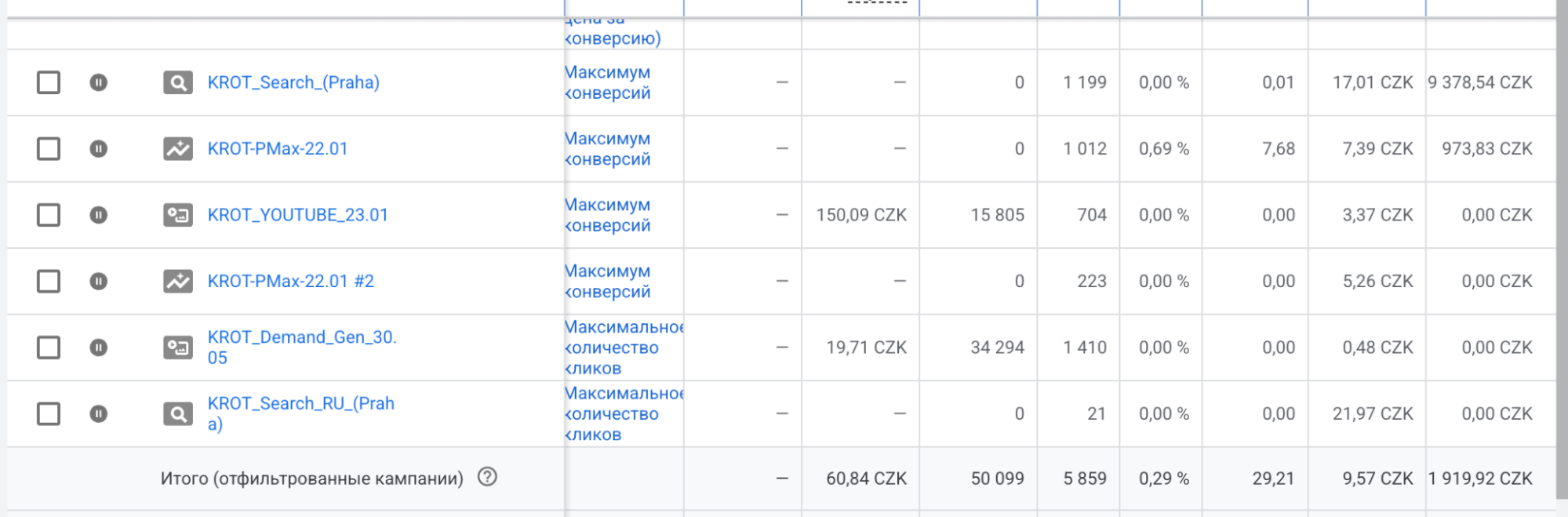1568x517 pixels.
Task: Tick the checkbox for KROT_YOUTUBE_23.01
Action: click(x=49, y=215)
